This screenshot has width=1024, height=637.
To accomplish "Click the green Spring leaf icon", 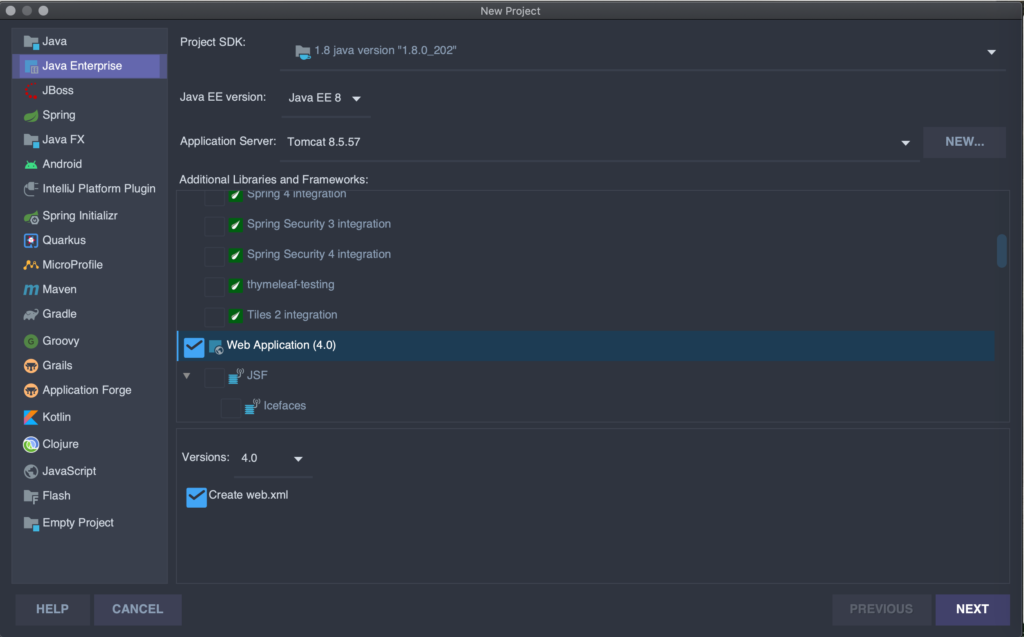I will 31,116.
